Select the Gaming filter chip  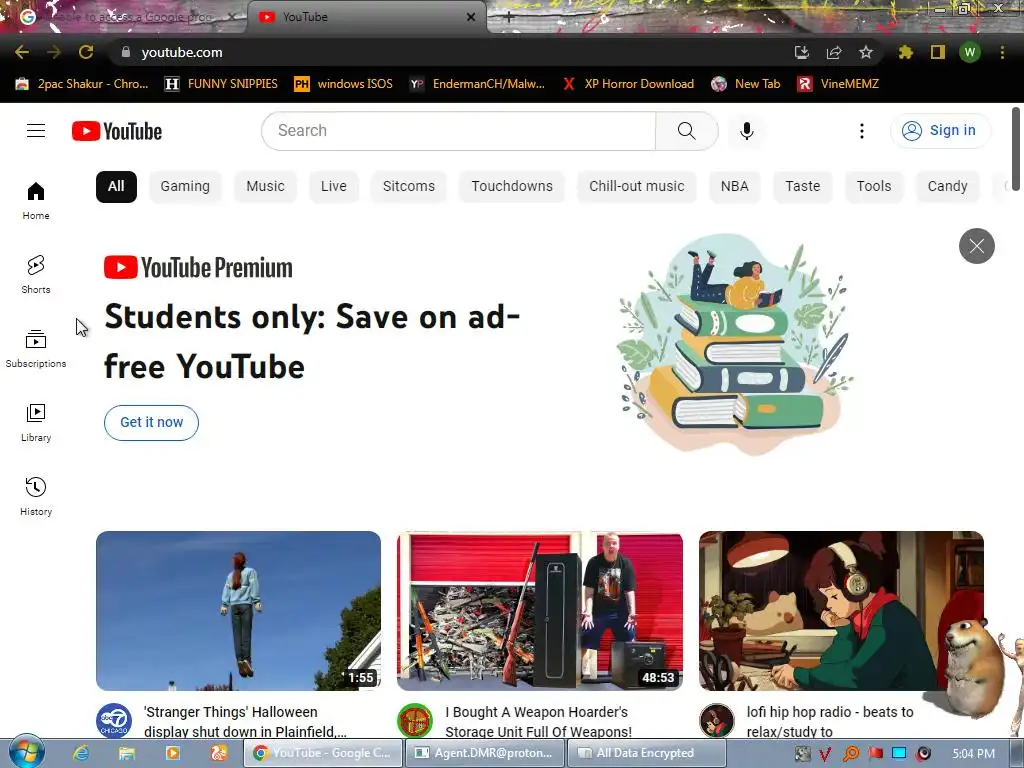click(x=185, y=186)
